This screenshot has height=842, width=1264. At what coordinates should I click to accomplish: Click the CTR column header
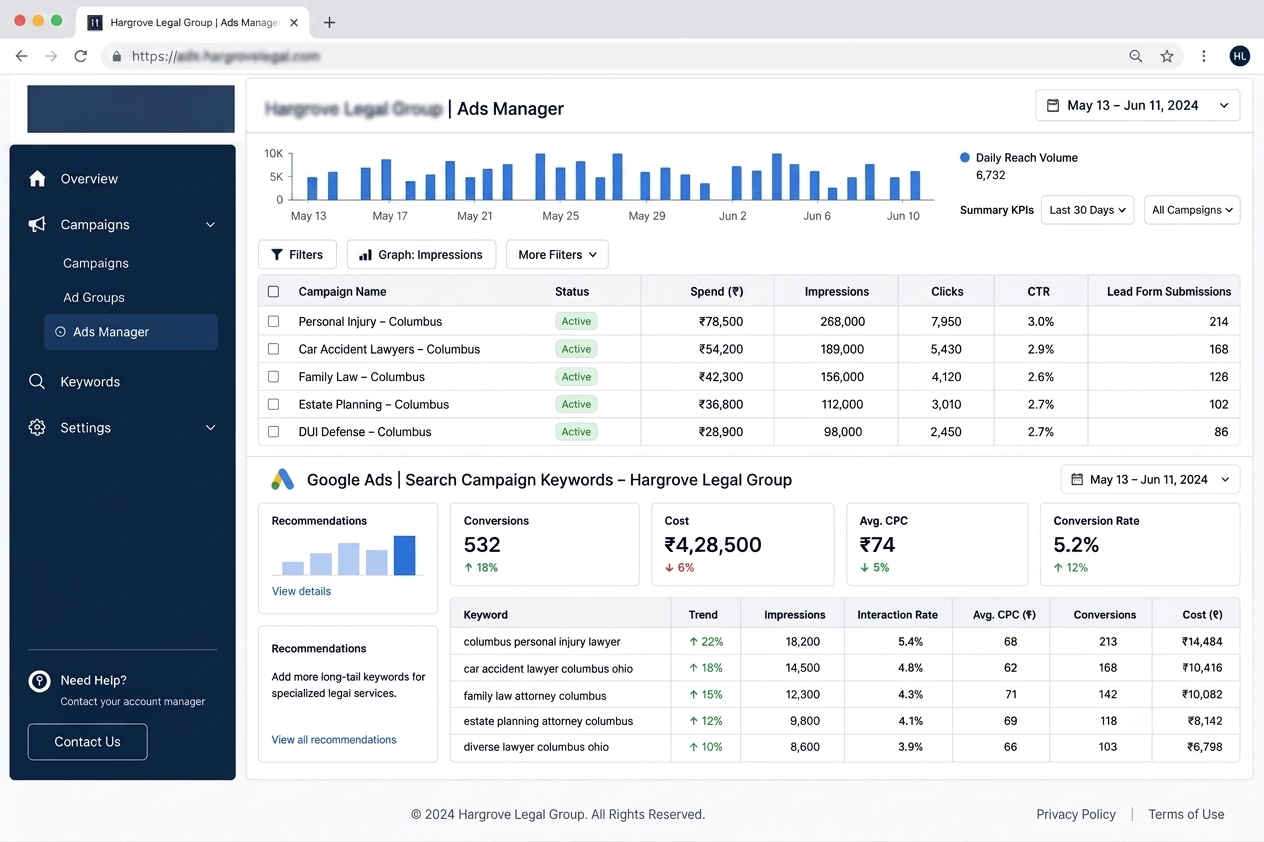tap(1039, 292)
